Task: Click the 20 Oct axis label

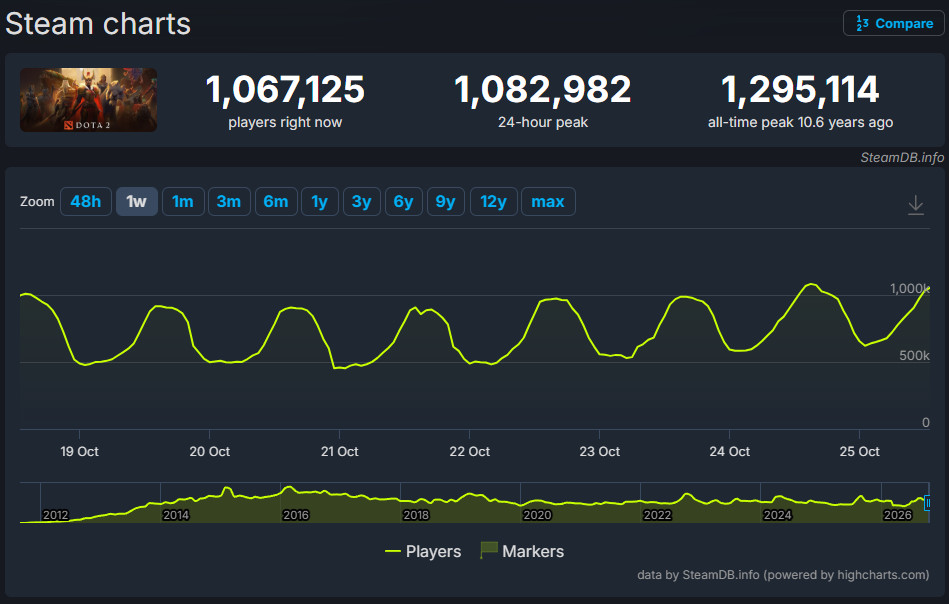Action: tap(209, 451)
